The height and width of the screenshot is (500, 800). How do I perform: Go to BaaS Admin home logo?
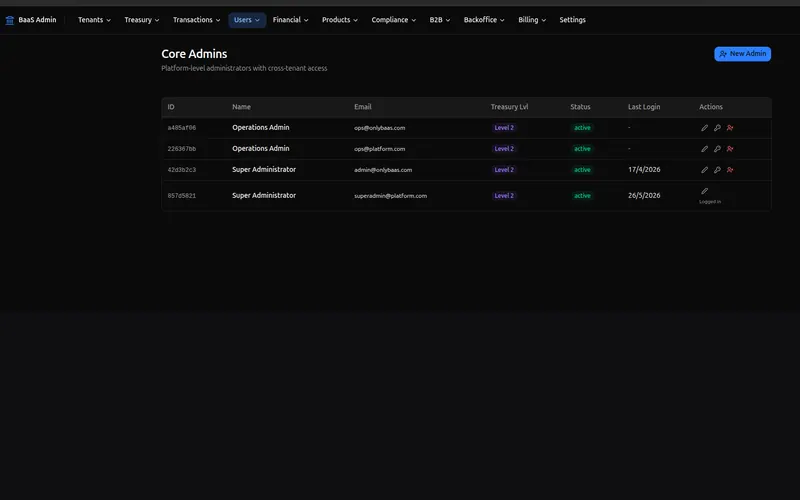point(31,20)
